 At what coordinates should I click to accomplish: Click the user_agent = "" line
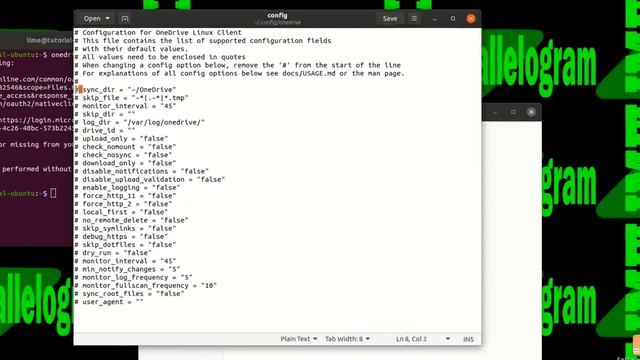click(109, 302)
